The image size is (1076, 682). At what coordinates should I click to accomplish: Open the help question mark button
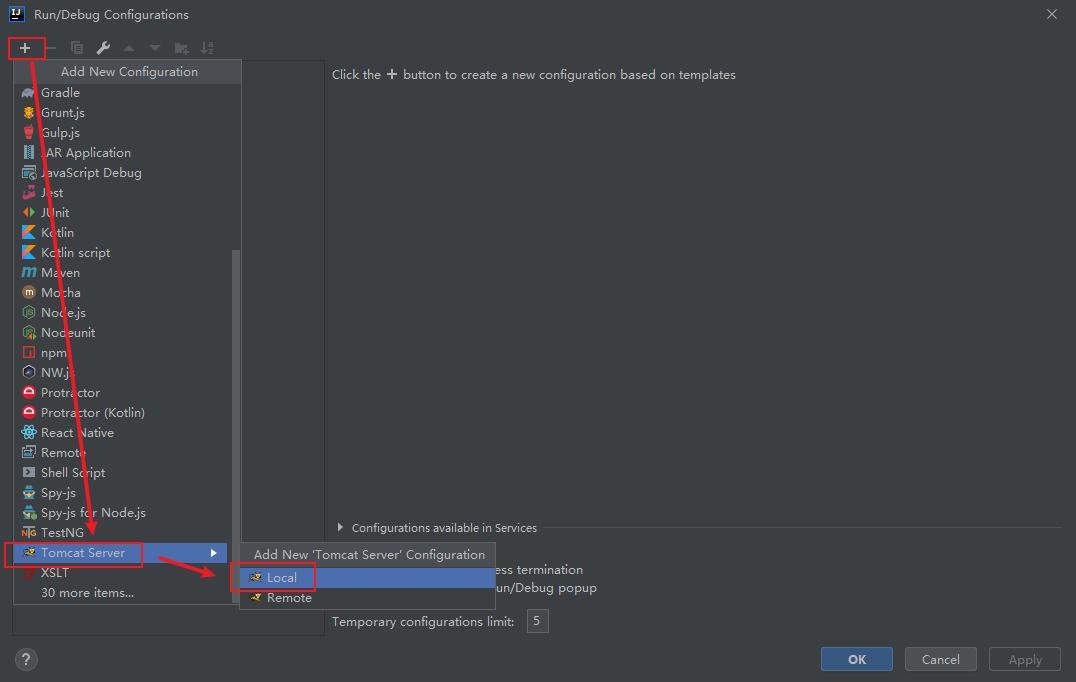coord(26,659)
